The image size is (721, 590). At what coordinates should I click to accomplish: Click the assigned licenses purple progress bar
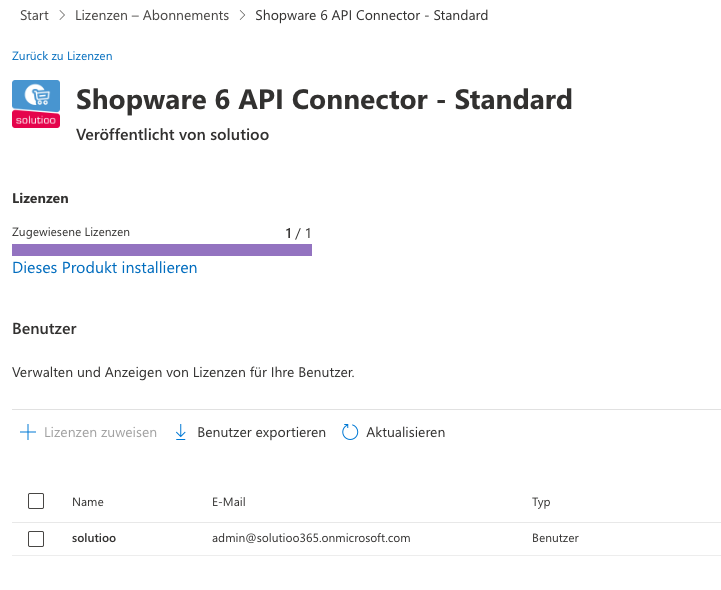tap(162, 250)
